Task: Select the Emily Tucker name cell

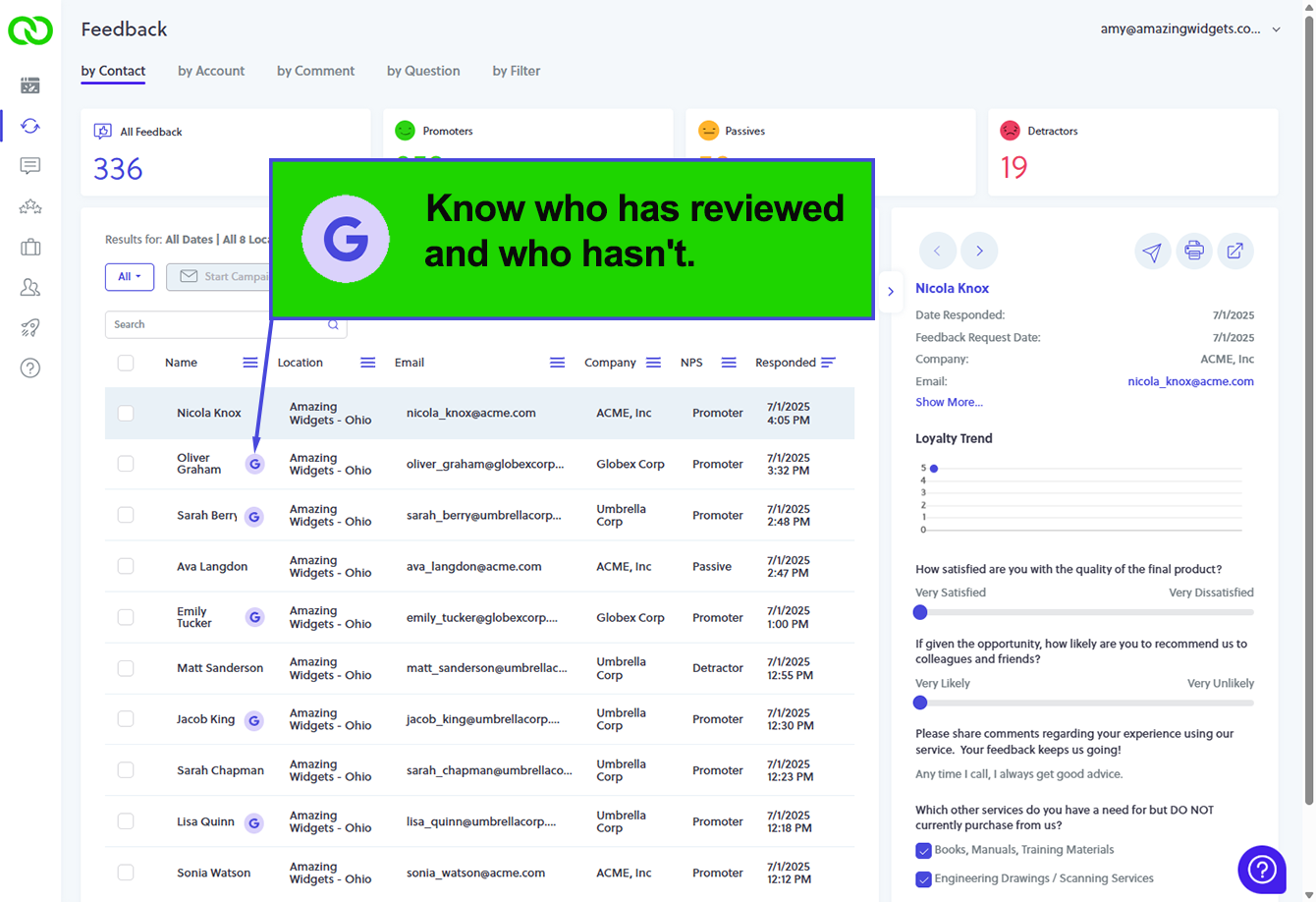Action: pyautogui.click(x=194, y=617)
